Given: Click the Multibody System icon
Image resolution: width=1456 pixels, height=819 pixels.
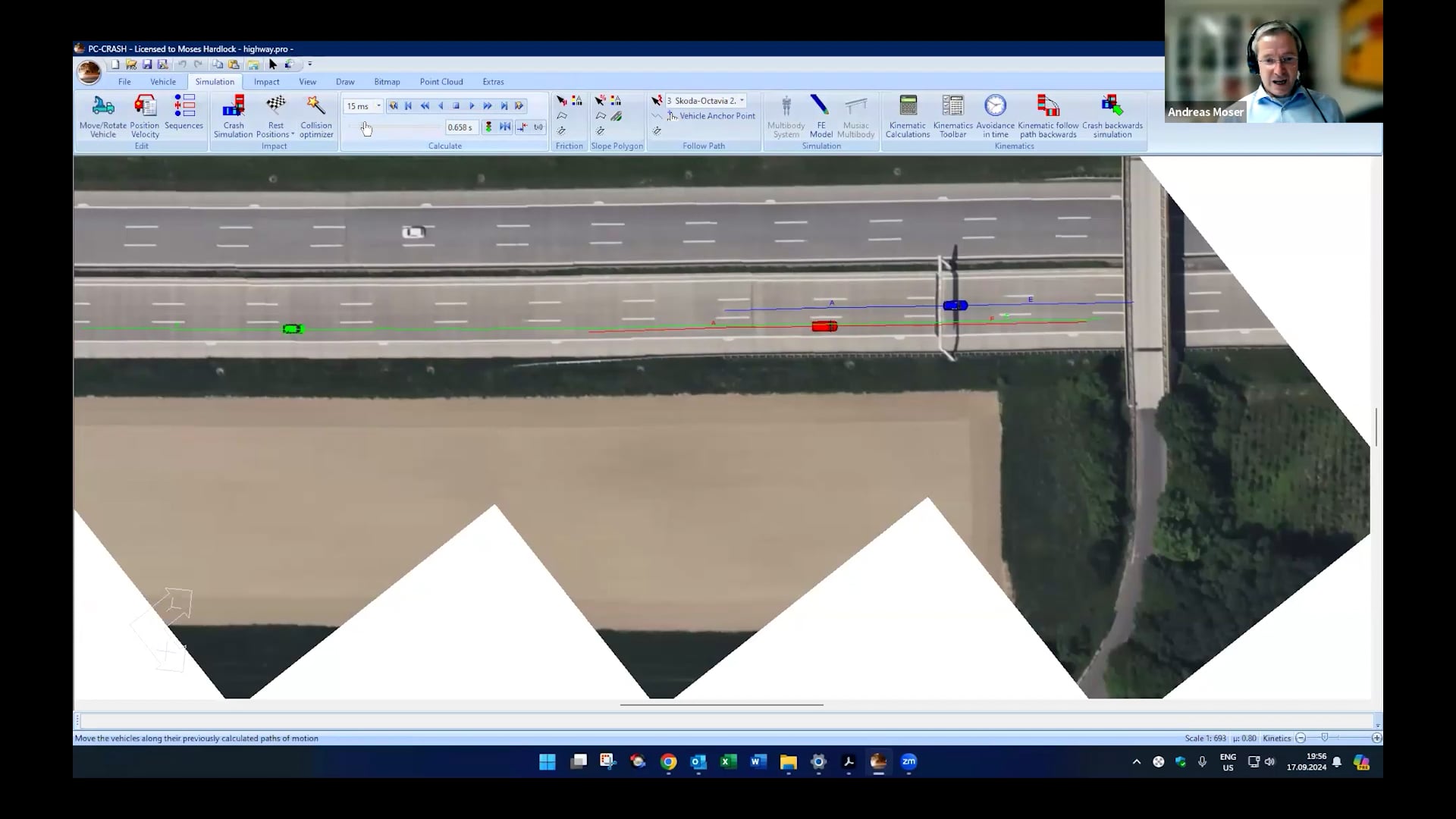Looking at the screenshot, I should tap(786, 116).
